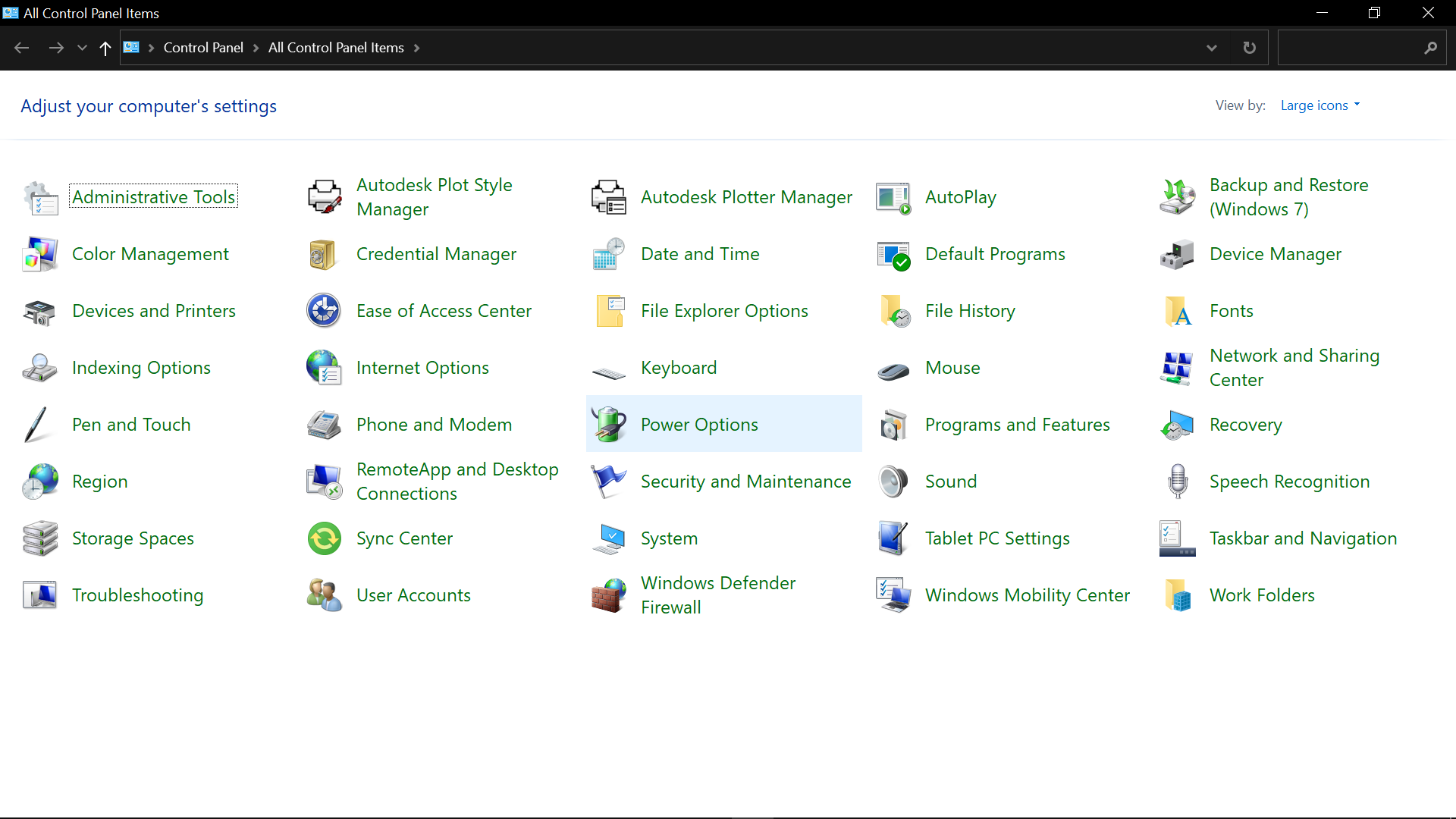Open the Sound speaker icon
The image size is (1456, 819).
(x=893, y=482)
